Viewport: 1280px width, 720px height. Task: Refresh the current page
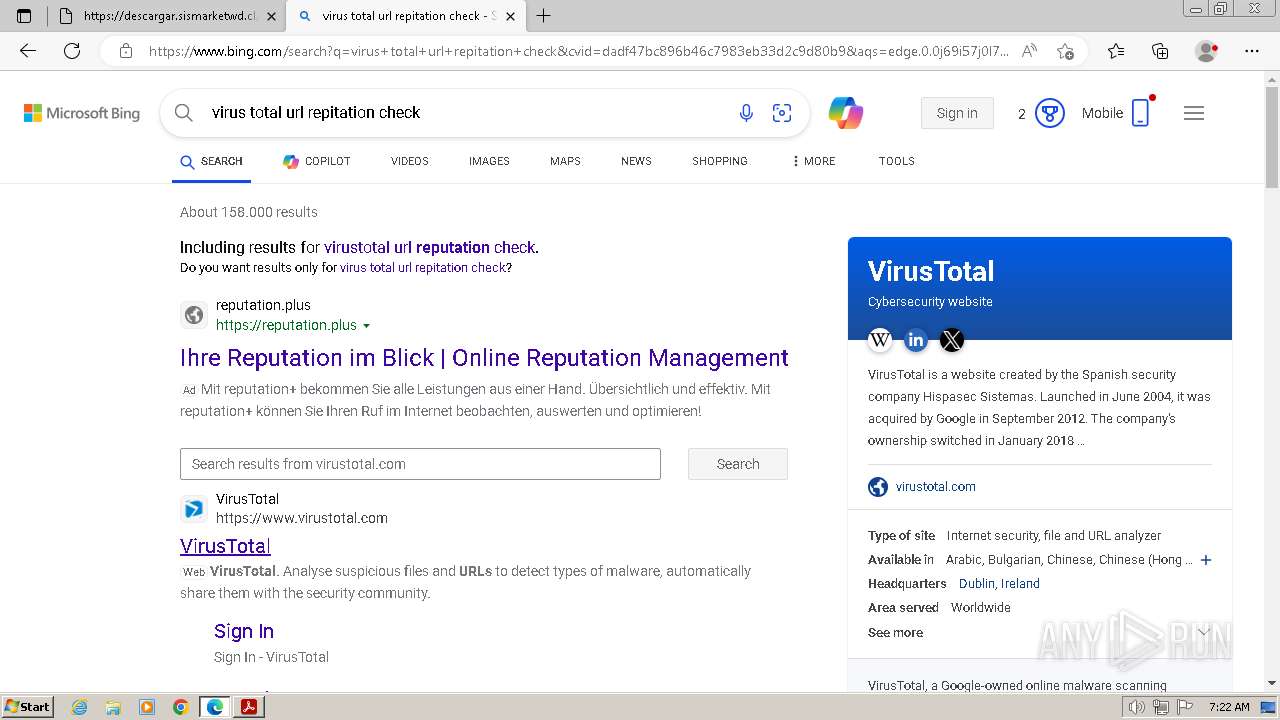pos(72,51)
